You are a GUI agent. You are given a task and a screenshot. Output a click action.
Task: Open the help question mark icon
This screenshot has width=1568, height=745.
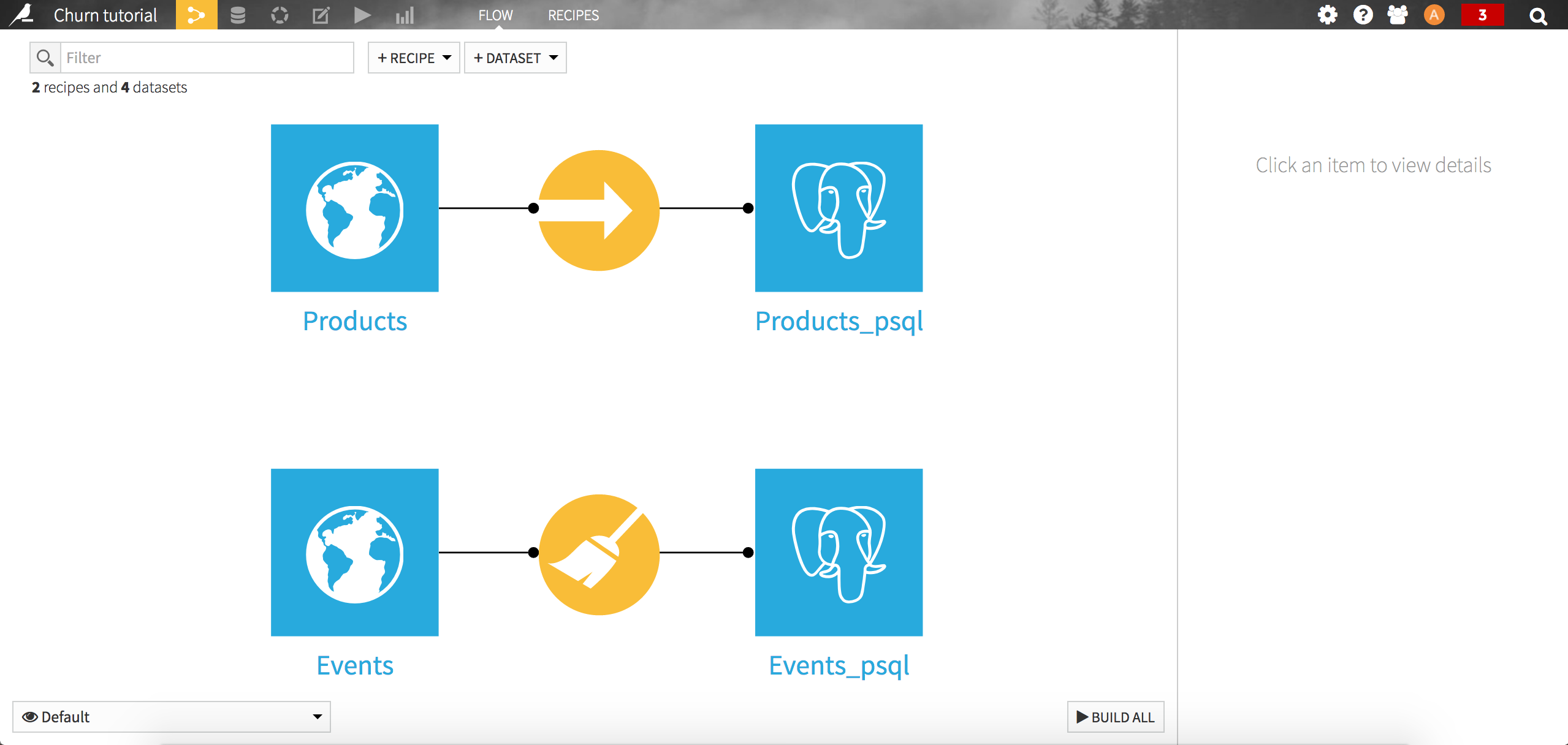1363,15
